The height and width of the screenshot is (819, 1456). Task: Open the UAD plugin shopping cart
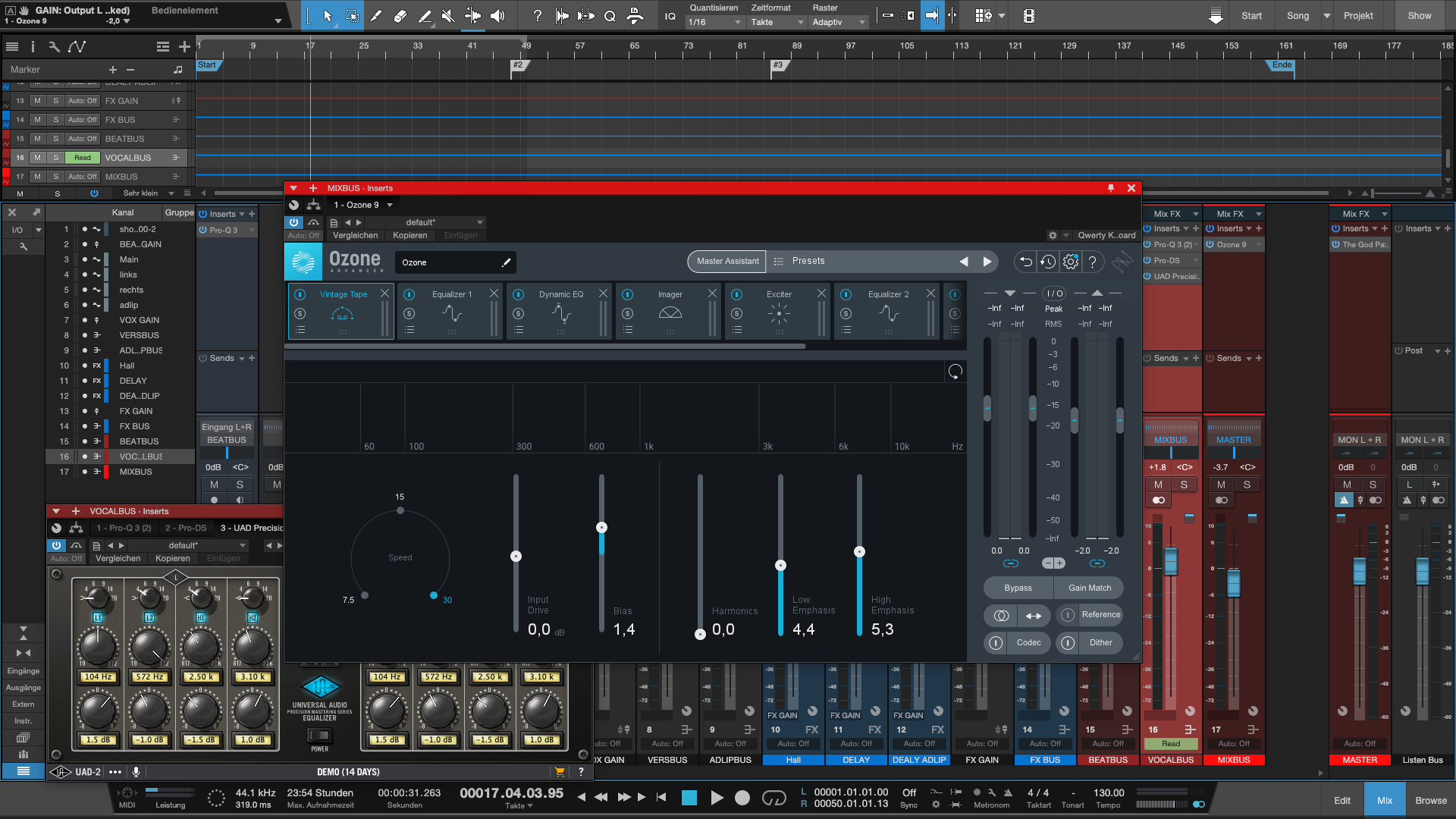560,772
